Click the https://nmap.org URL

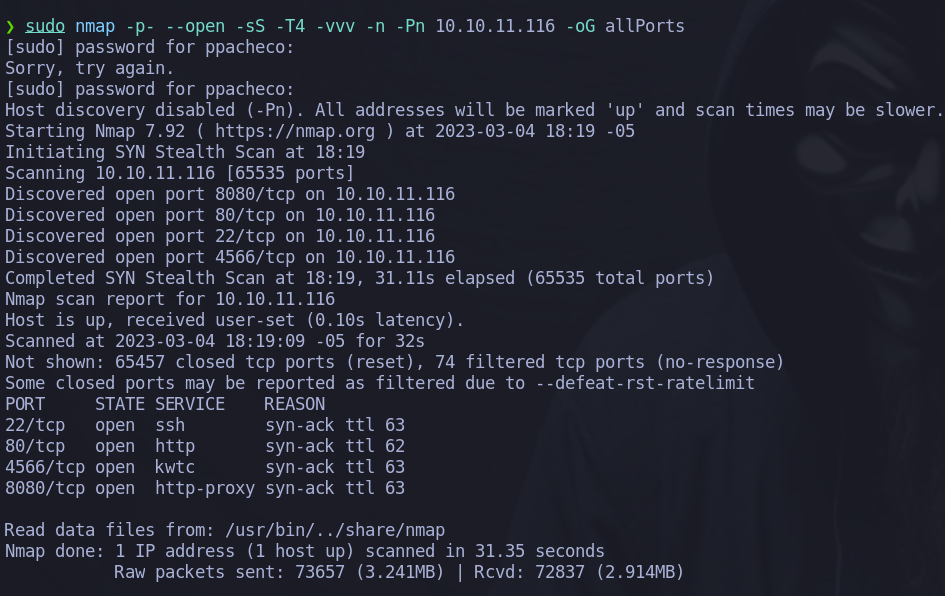(x=295, y=131)
